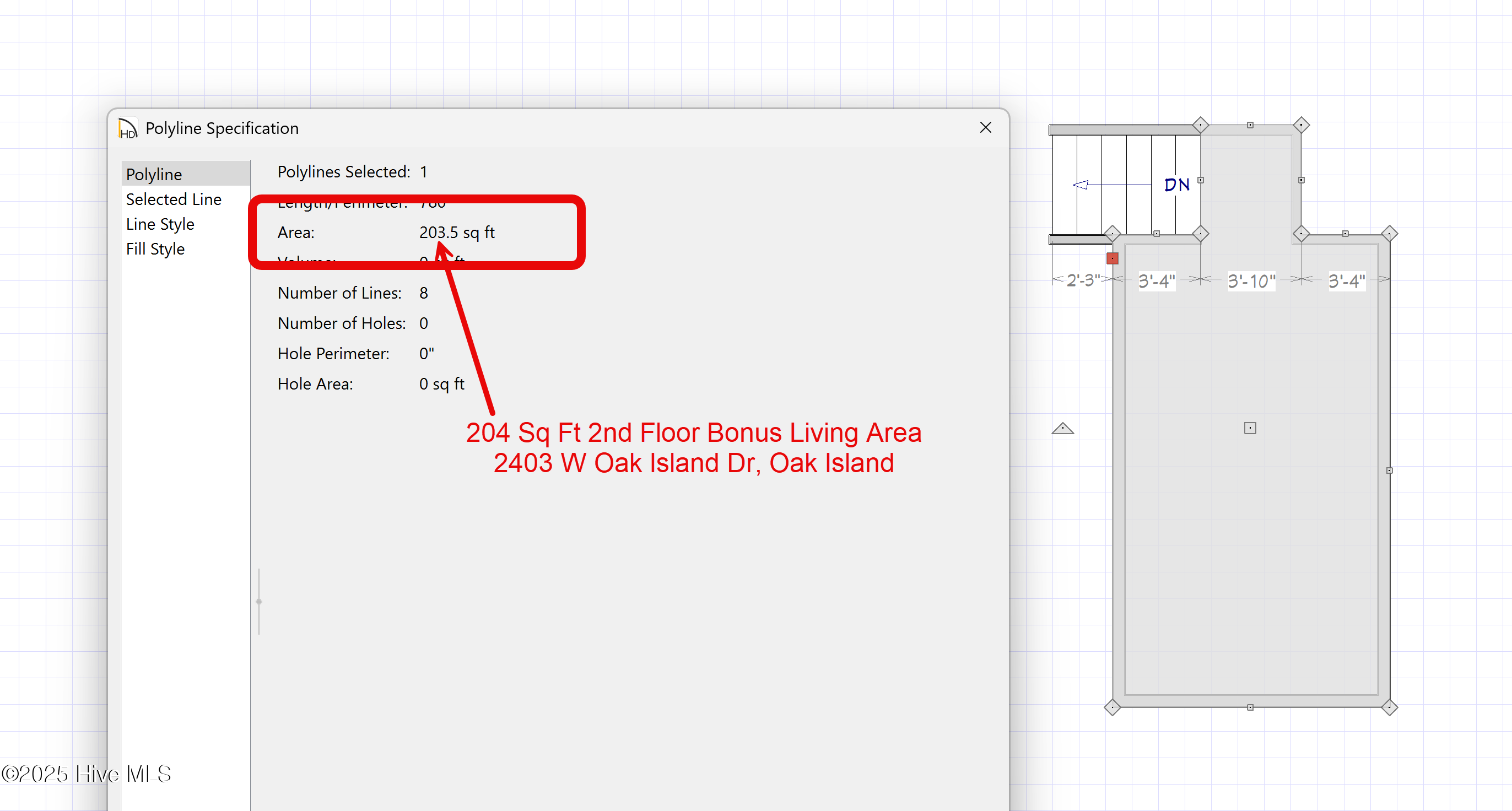Click the DN staircase label
Image resolution: width=1512 pixels, height=811 pixels.
(x=1176, y=185)
